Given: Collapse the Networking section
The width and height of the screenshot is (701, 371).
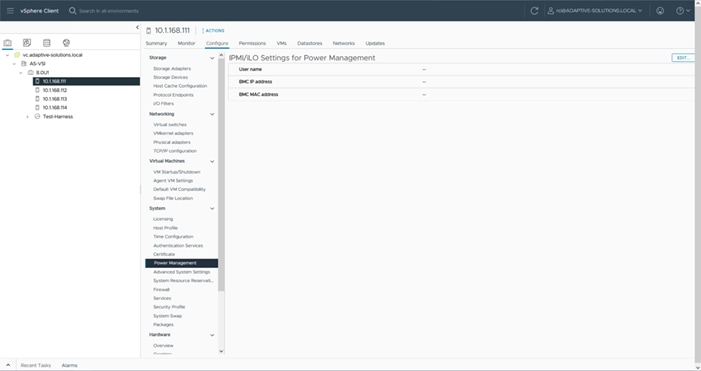Looking at the screenshot, I should pyautogui.click(x=212, y=114).
